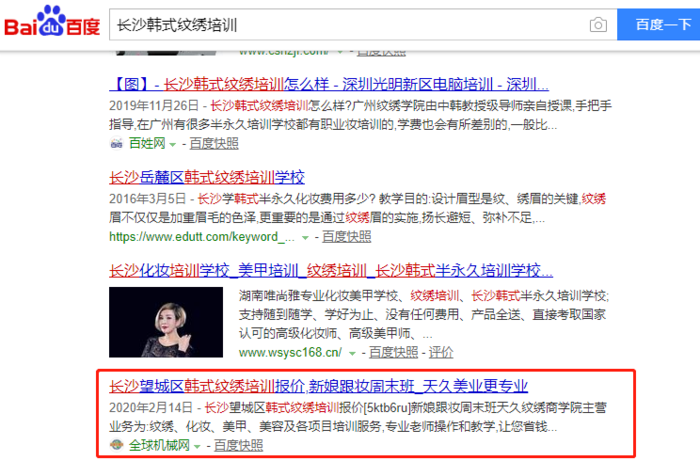The height and width of the screenshot is (461, 700).
Task: Click the date text 2019年11月26日
Action: [x=154, y=106]
